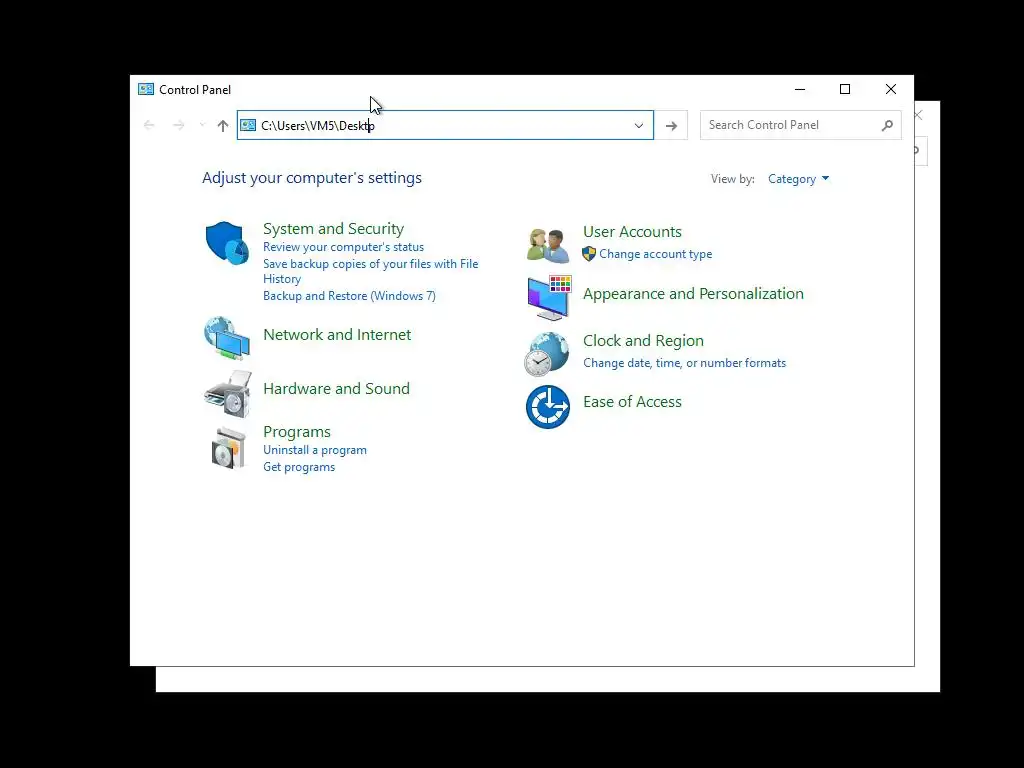
Task: Open the Appearance and Personalization monitor icon
Action: point(549,298)
